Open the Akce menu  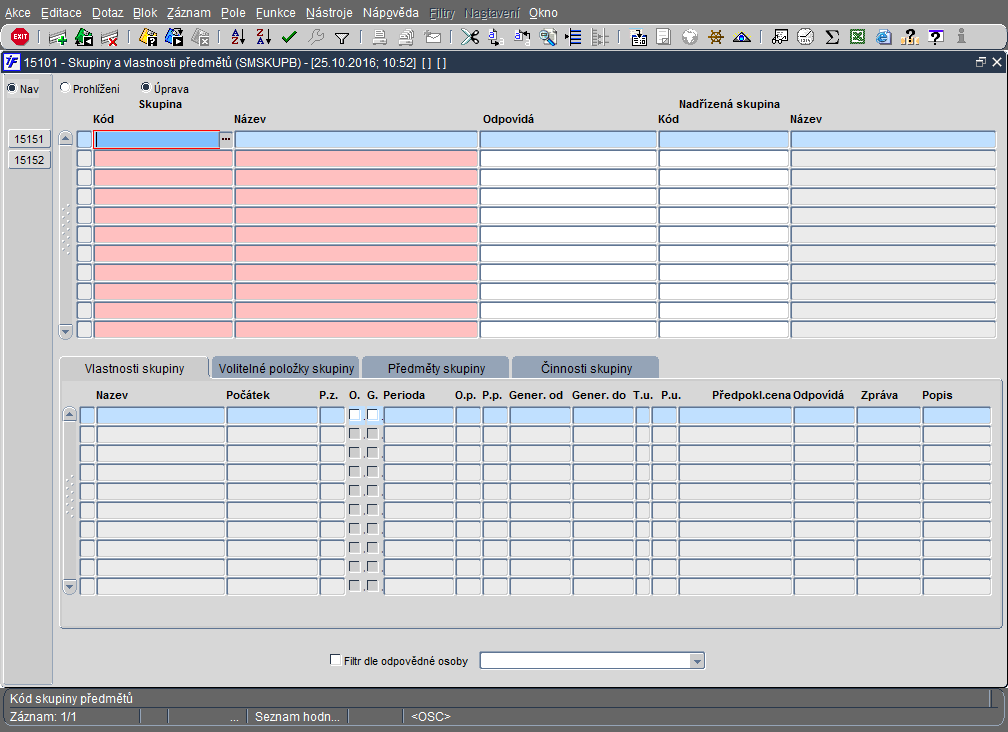tap(17, 13)
